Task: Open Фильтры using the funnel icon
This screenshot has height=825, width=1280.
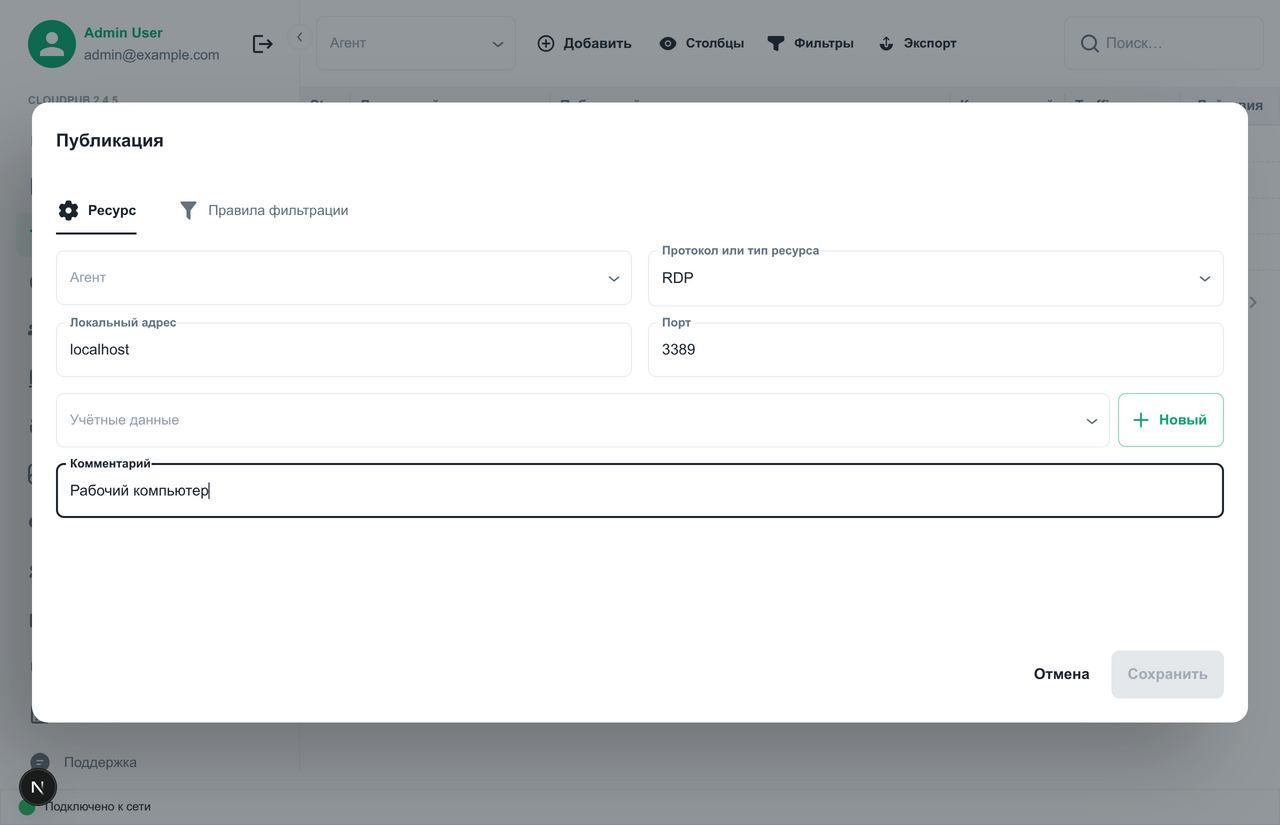Action: point(776,44)
